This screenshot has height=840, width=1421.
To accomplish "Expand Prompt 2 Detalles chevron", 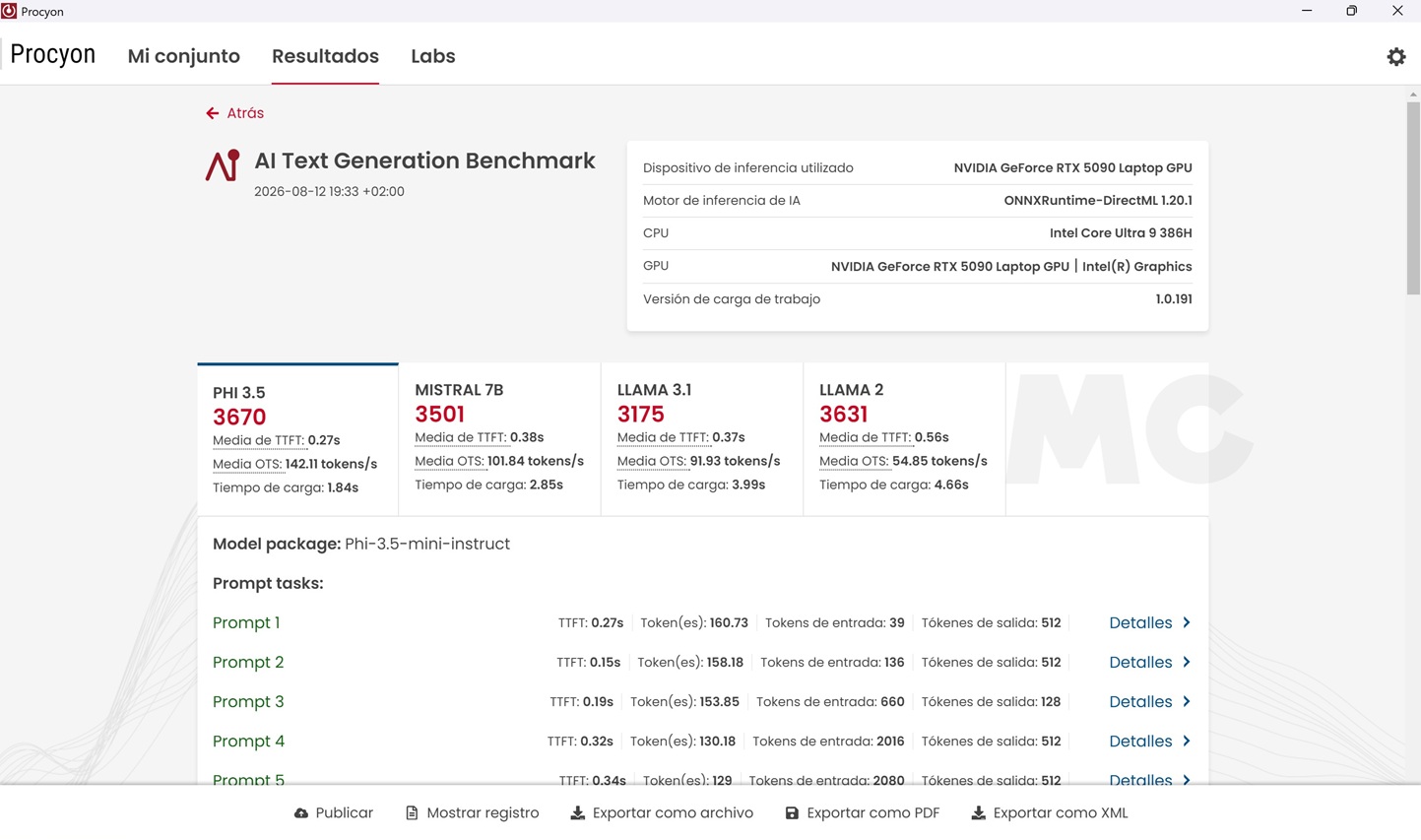I will pos(1187,662).
